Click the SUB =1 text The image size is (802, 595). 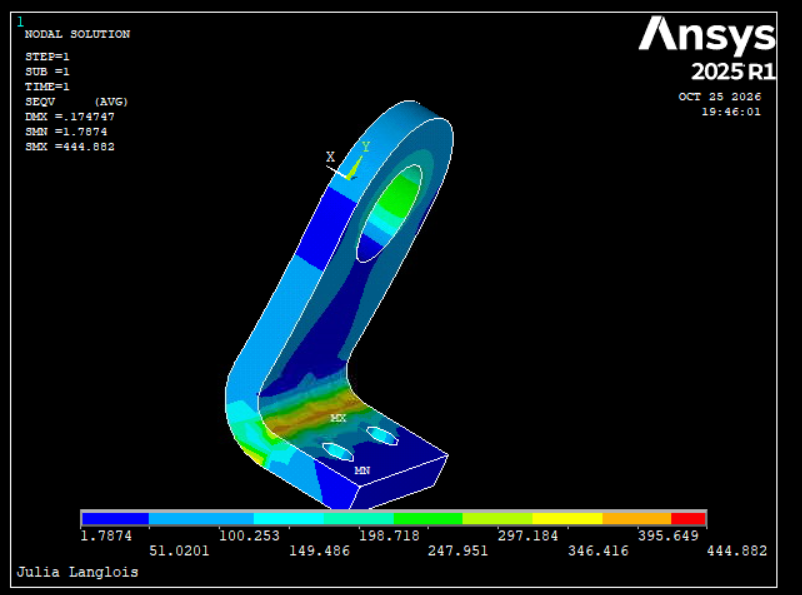click(x=47, y=72)
